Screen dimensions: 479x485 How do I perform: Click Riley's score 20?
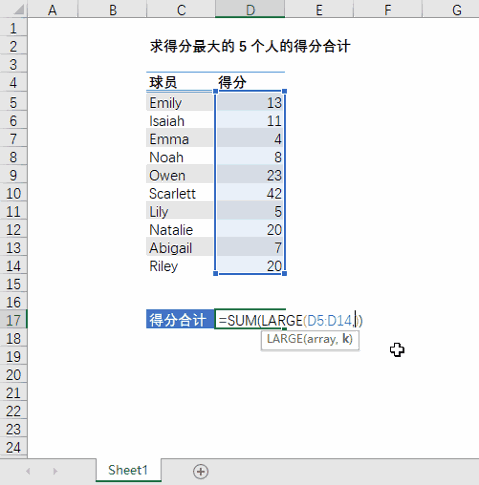point(250,266)
